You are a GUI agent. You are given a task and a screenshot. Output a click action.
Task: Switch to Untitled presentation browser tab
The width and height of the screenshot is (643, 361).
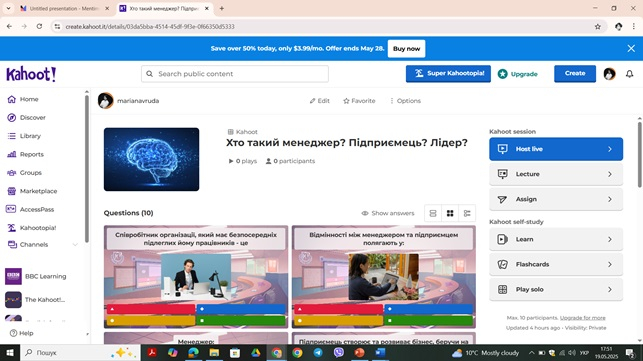[x=65, y=8]
